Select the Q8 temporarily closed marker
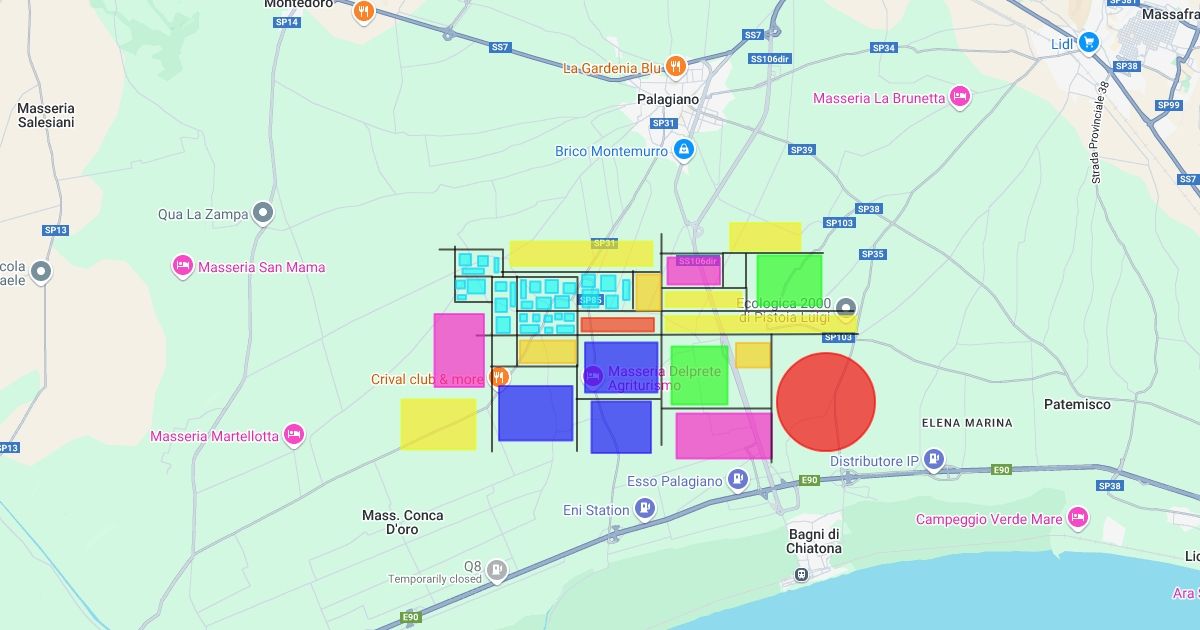The image size is (1200, 630). tap(497, 570)
